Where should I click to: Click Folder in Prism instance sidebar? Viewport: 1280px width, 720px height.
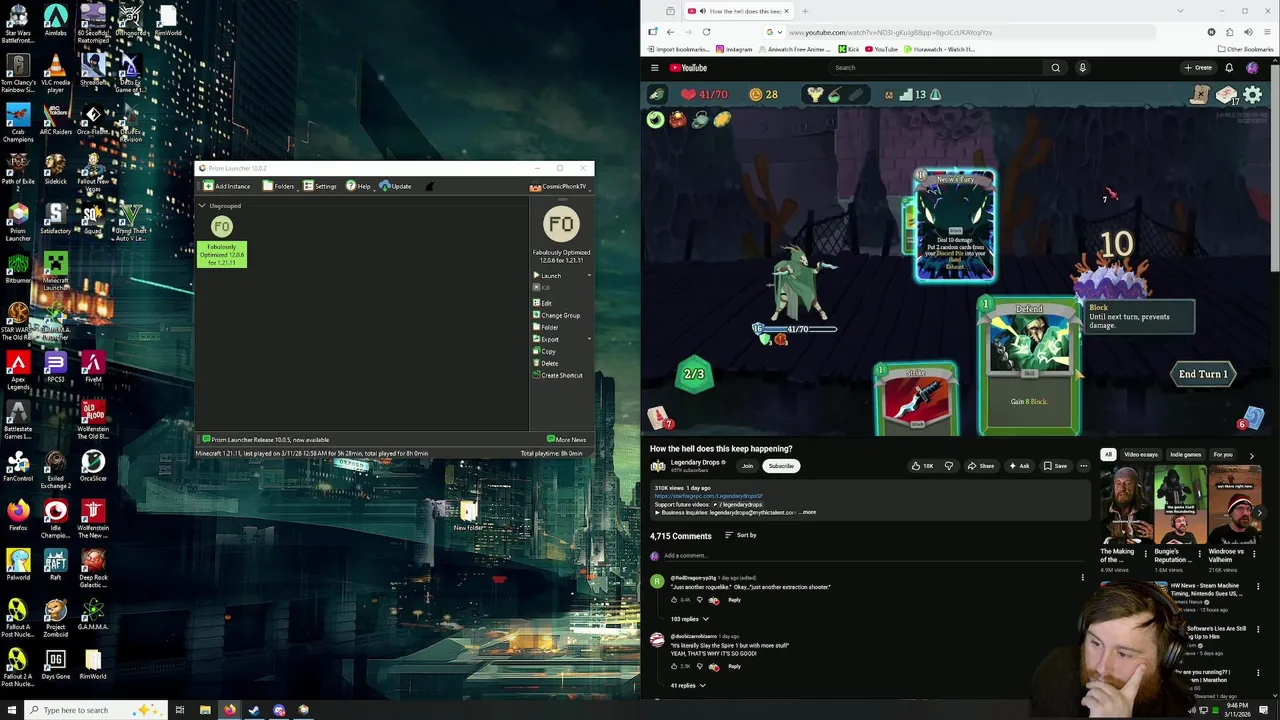click(545, 327)
